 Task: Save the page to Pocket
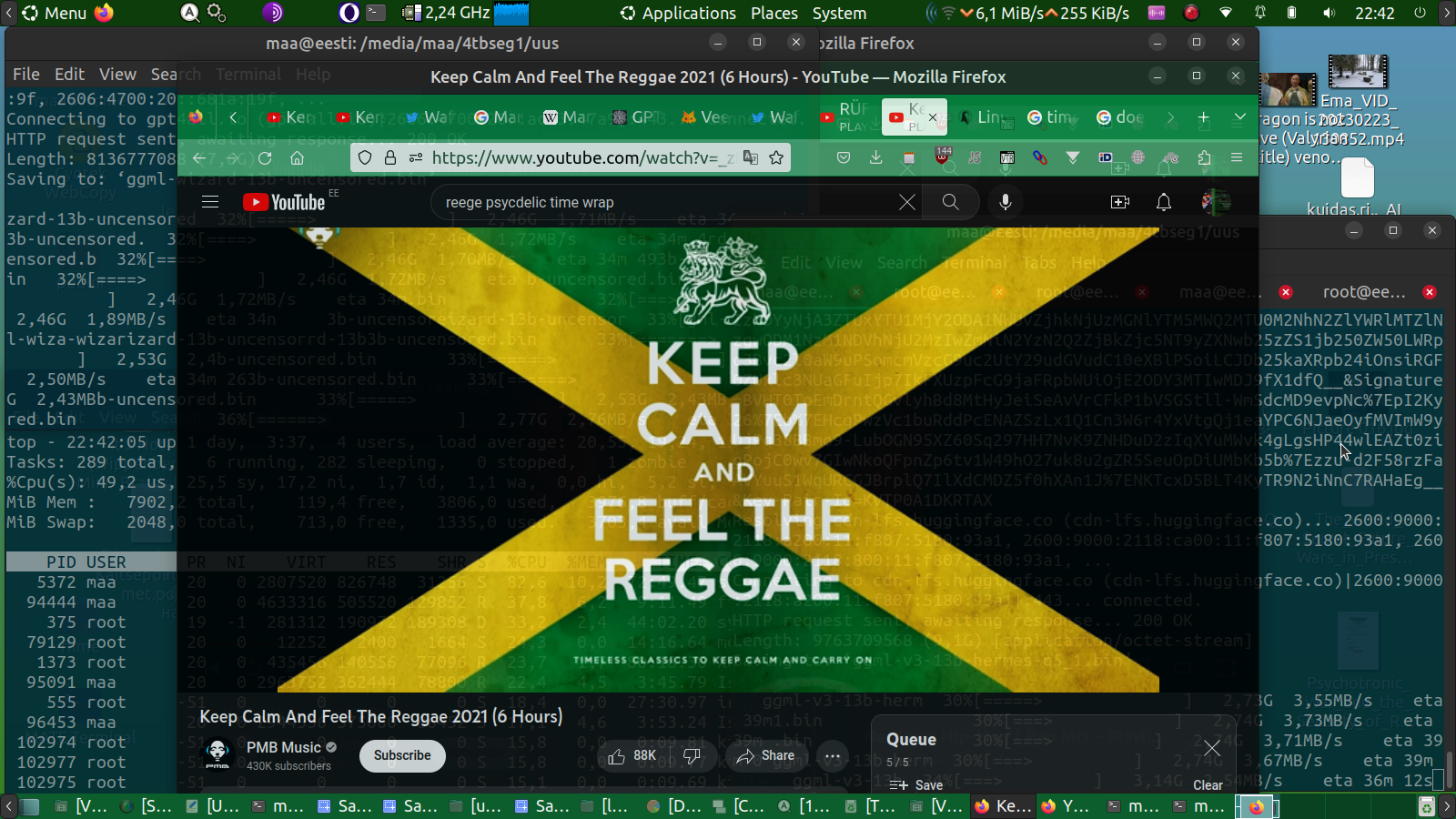coord(844,157)
